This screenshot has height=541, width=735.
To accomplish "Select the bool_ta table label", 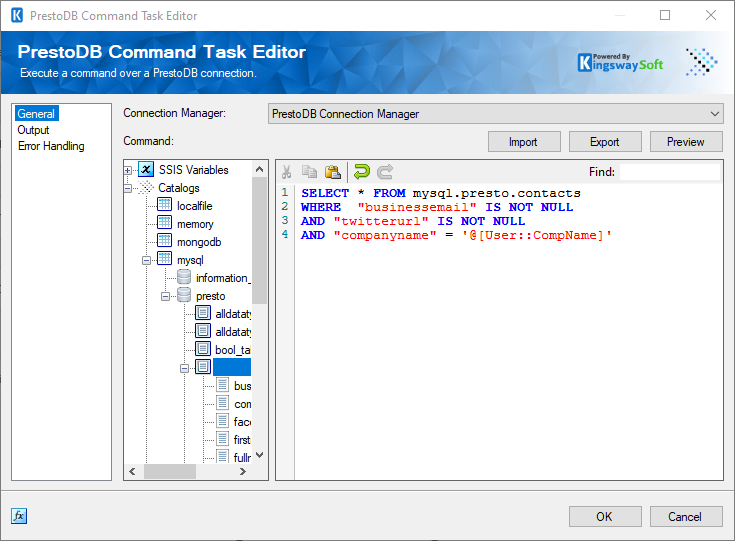I will point(232,350).
